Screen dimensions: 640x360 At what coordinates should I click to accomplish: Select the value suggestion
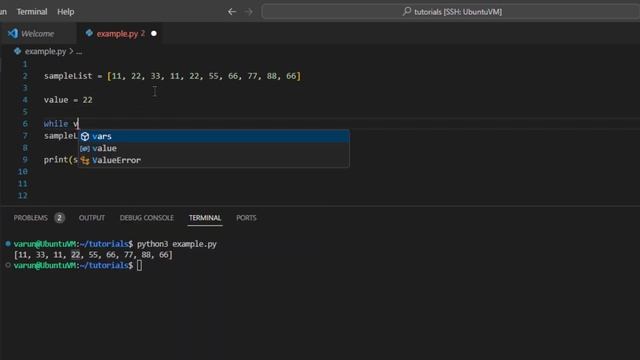214,148
